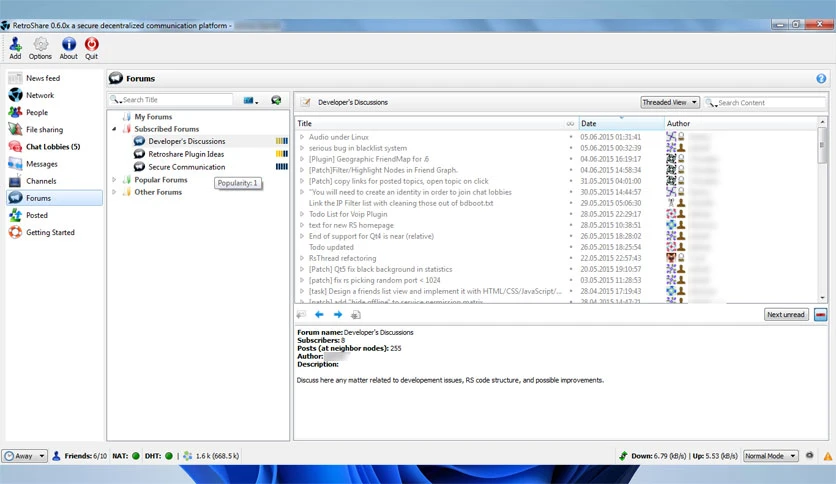Select Retroshare Plugin Ideas forum
The height and width of the screenshot is (484, 836).
coord(186,154)
